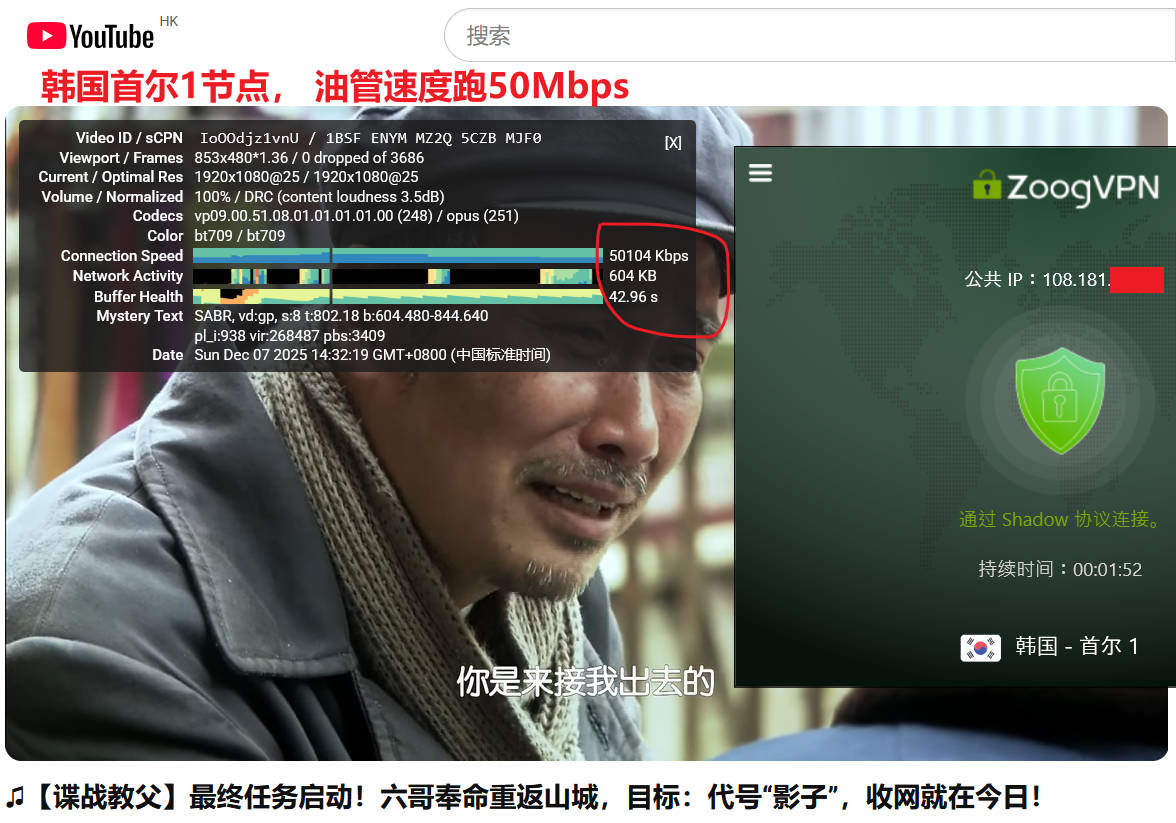Click the YouTube wordmark text
The image size is (1176, 823).
pyautogui.click(x=111, y=38)
